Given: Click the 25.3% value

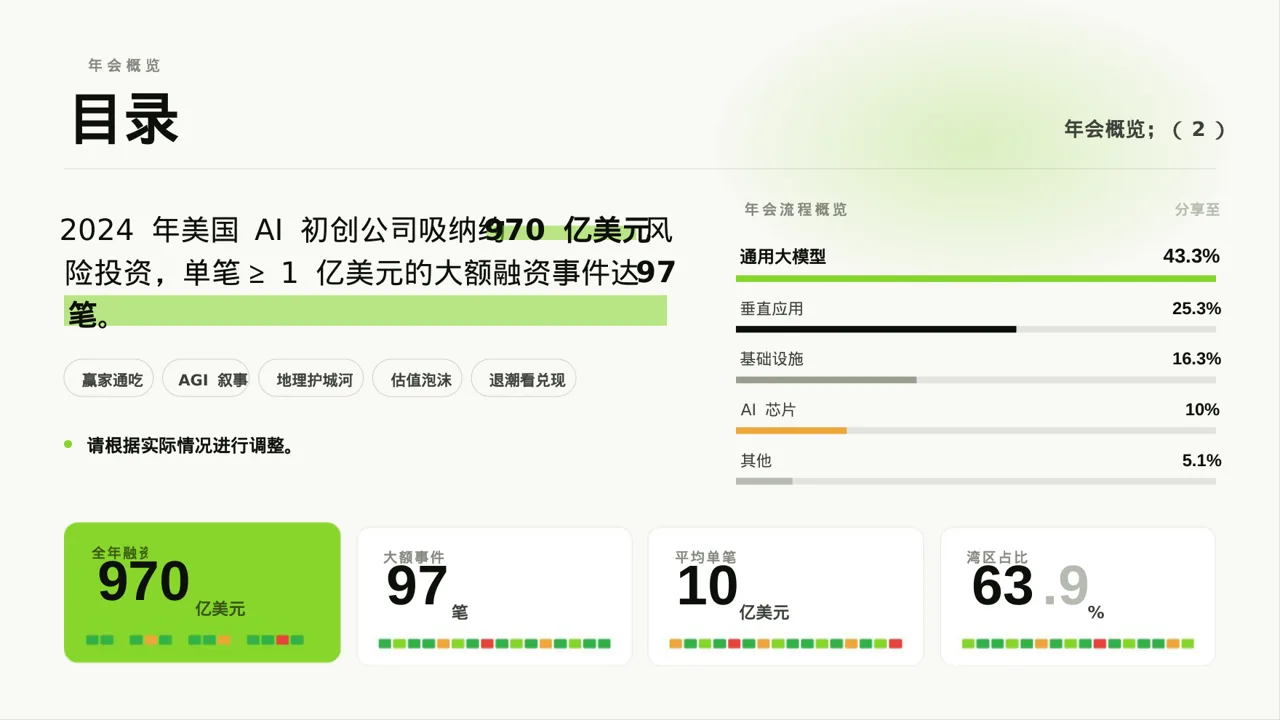Looking at the screenshot, I should (x=1196, y=309).
